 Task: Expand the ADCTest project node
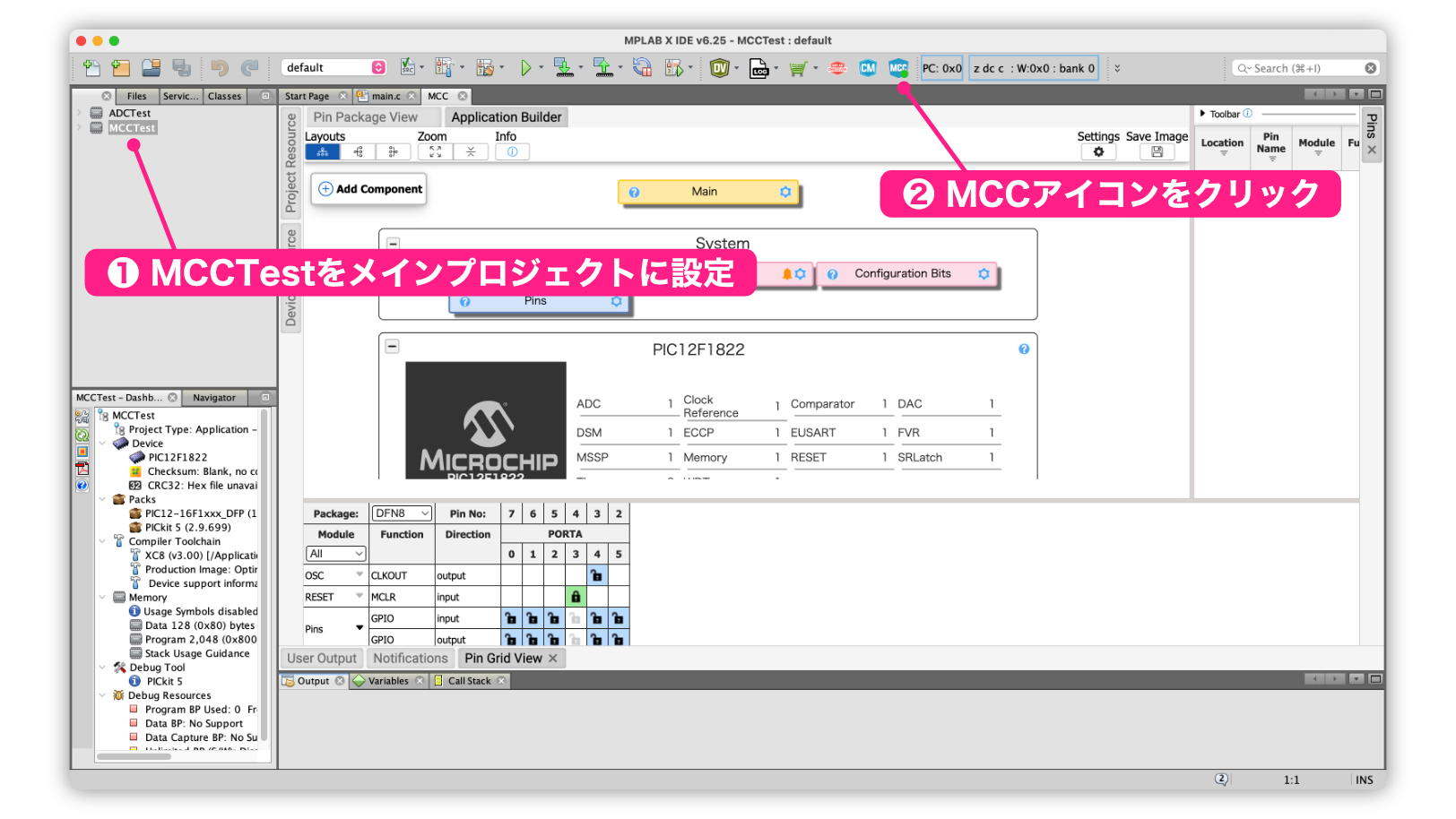click(80, 114)
